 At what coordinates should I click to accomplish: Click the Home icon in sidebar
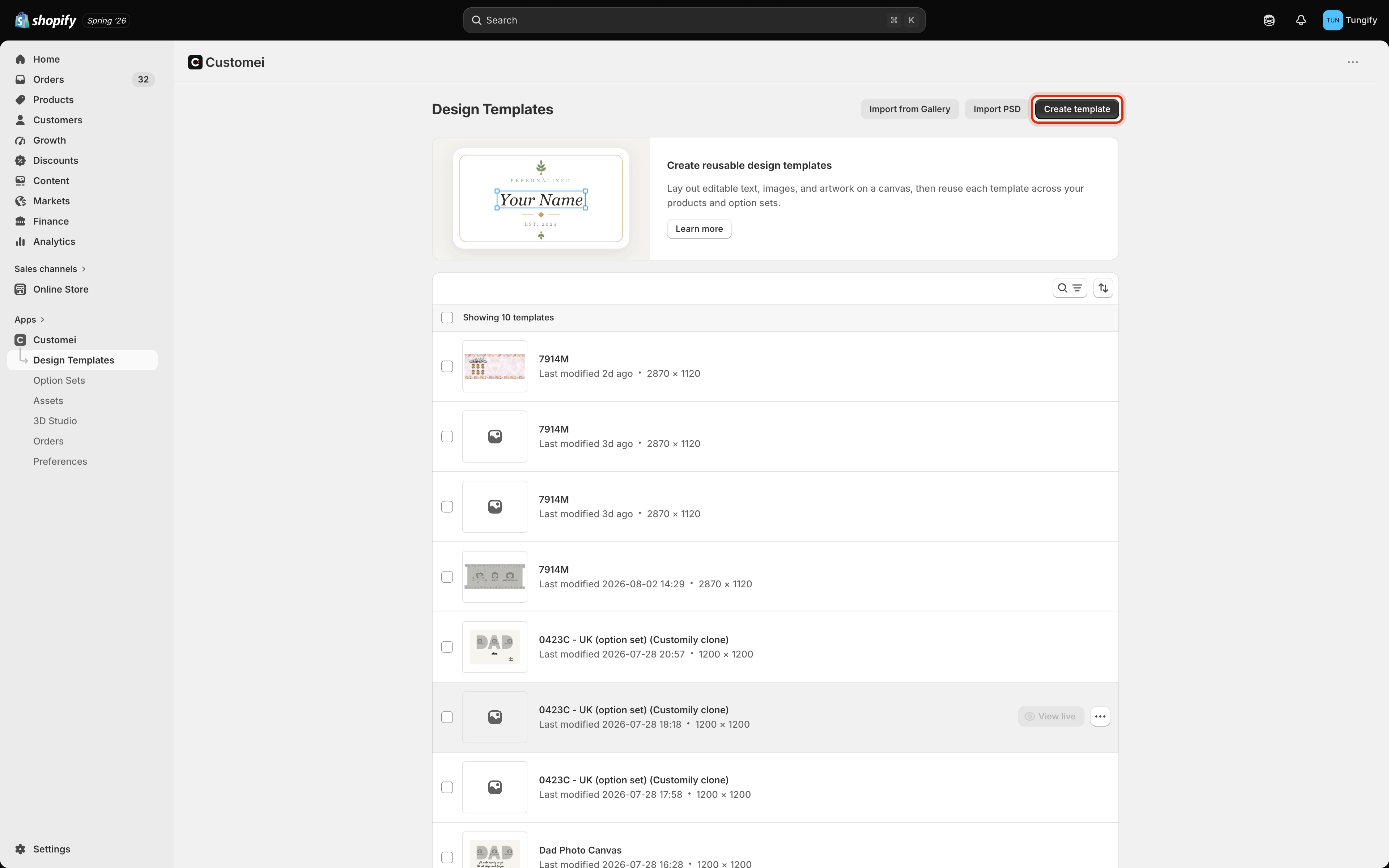click(x=21, y=59)
